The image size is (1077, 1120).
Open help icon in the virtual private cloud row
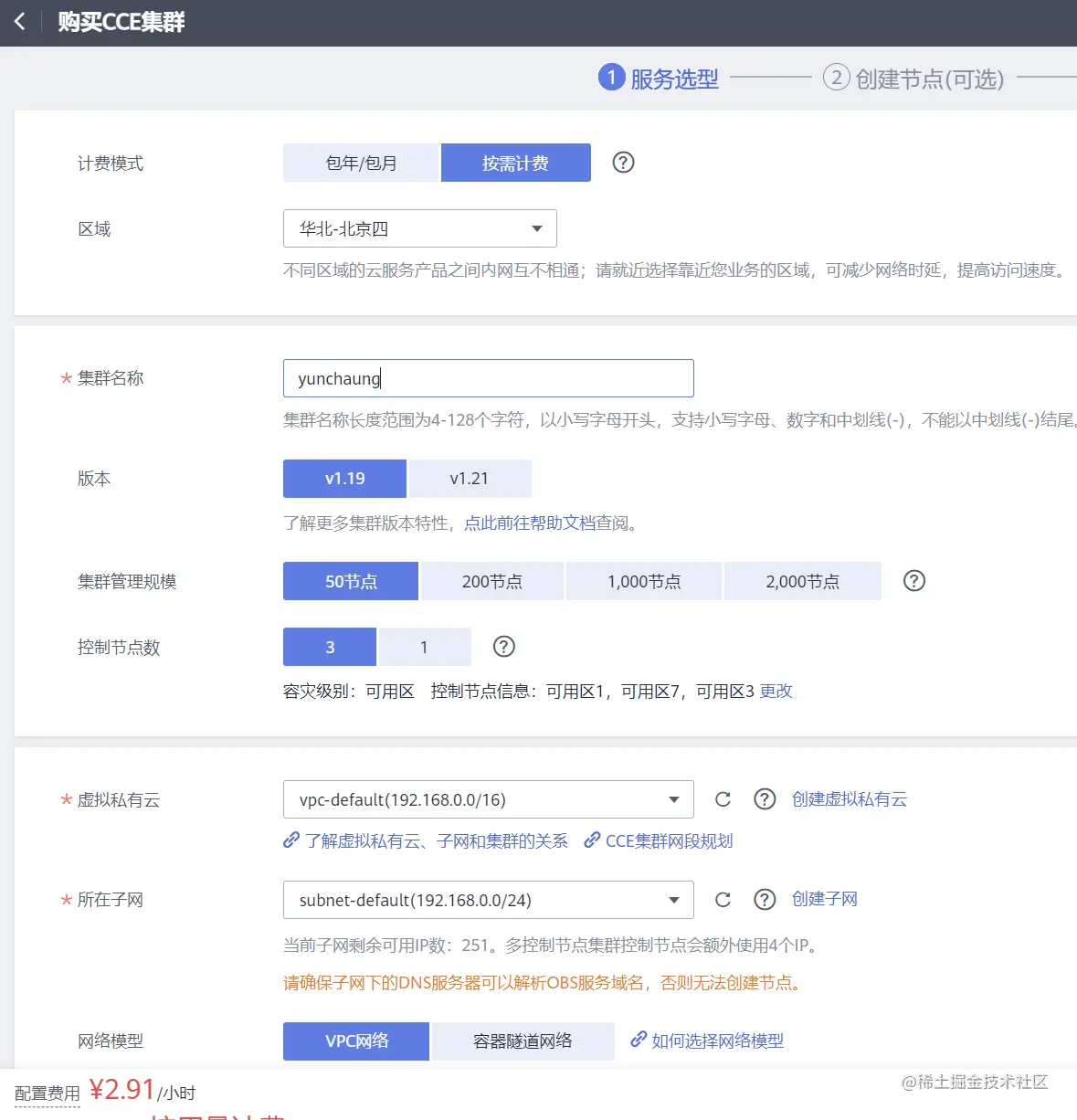pos(765,799)
